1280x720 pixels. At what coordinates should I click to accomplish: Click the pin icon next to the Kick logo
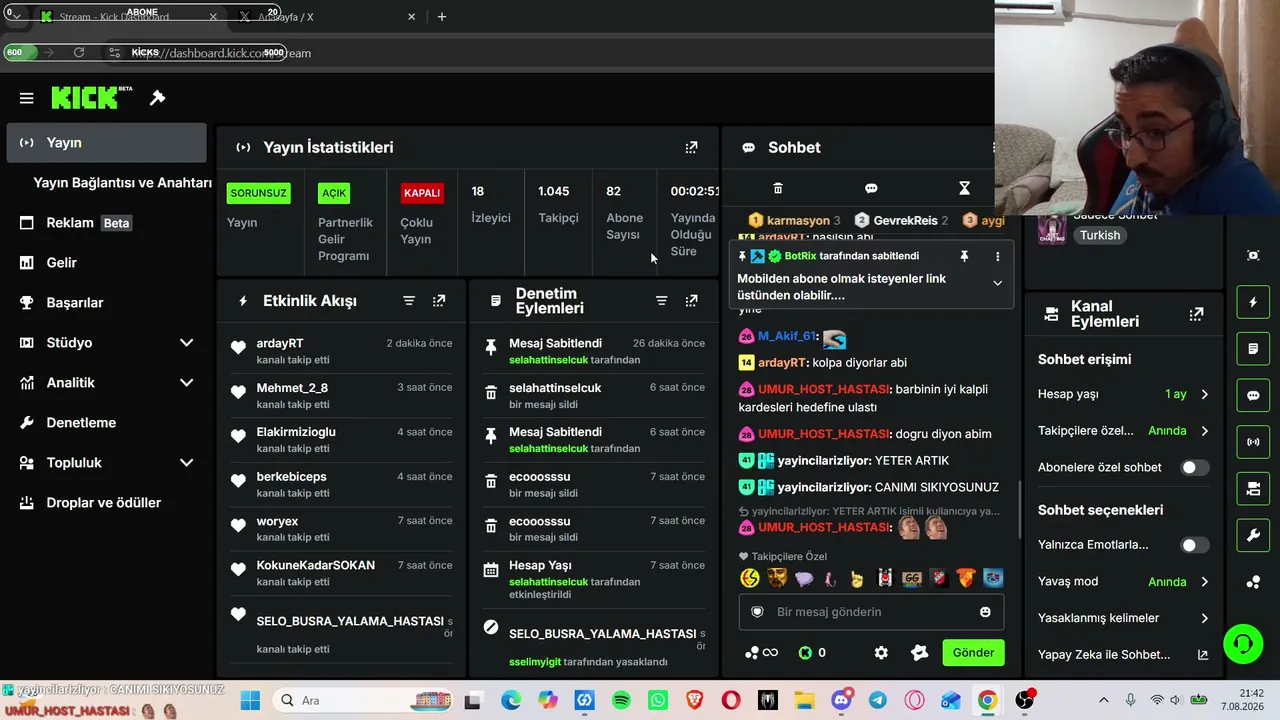[157, 98]
